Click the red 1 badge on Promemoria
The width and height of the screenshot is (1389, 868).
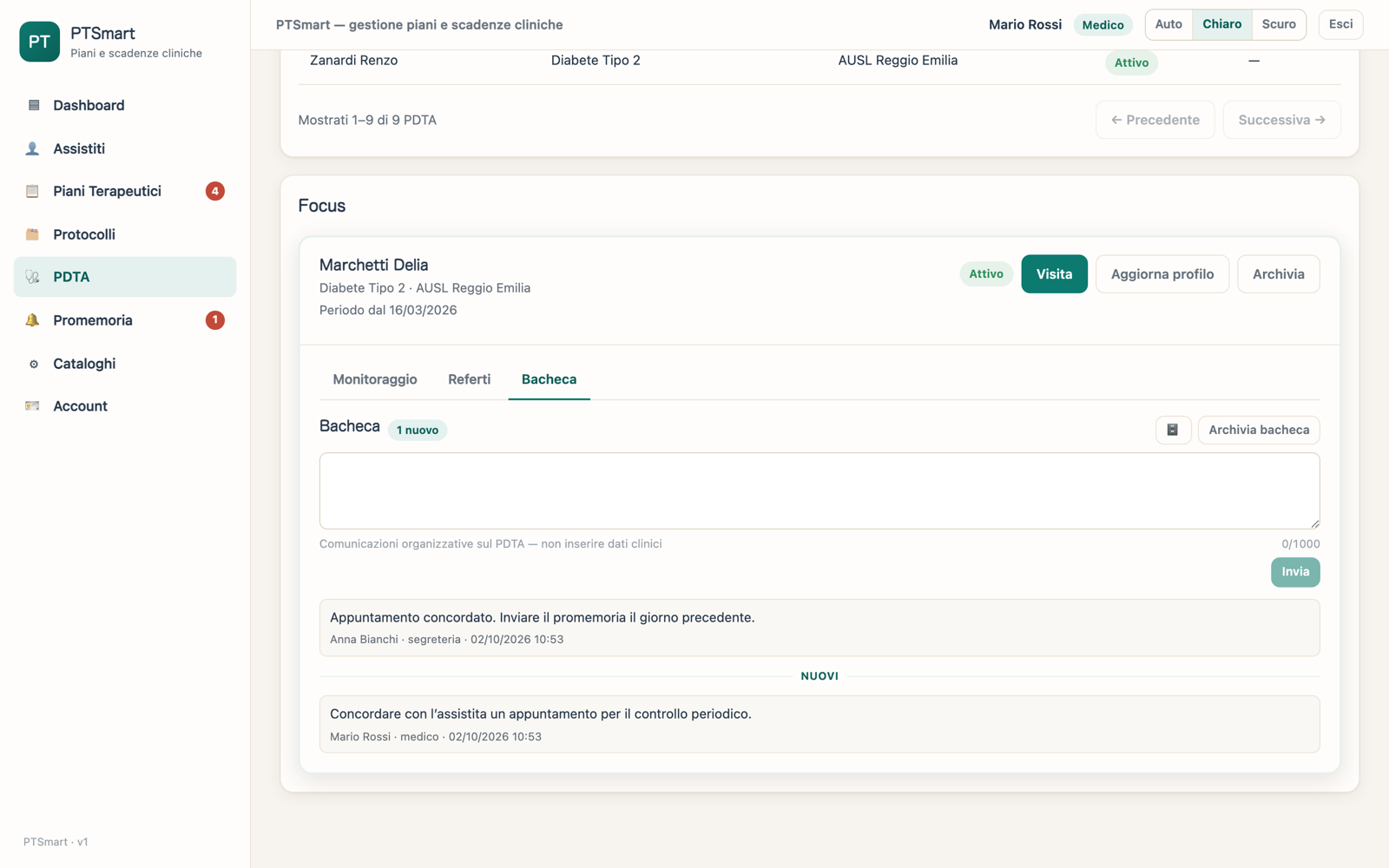pyautogui.click(x=215, y=320)
